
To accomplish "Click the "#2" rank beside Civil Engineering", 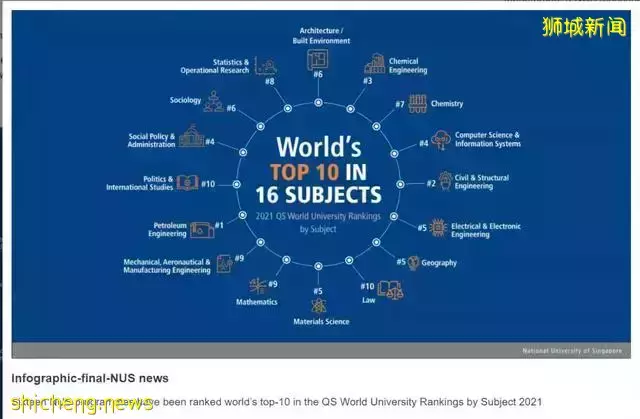I will (431, 184).
